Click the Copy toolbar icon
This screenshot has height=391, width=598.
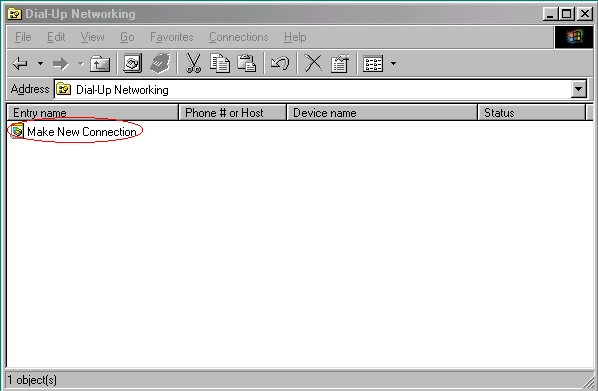220,63
